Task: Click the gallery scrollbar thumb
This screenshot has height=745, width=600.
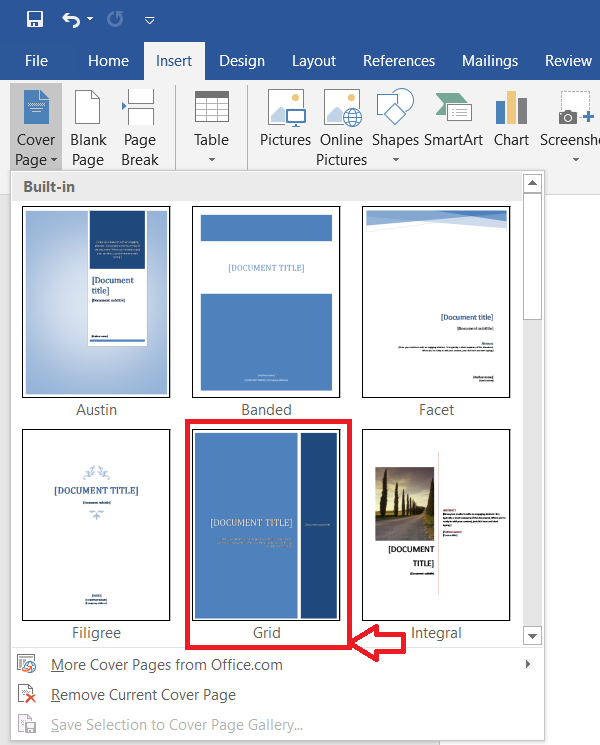Action: tap(533, 257)
